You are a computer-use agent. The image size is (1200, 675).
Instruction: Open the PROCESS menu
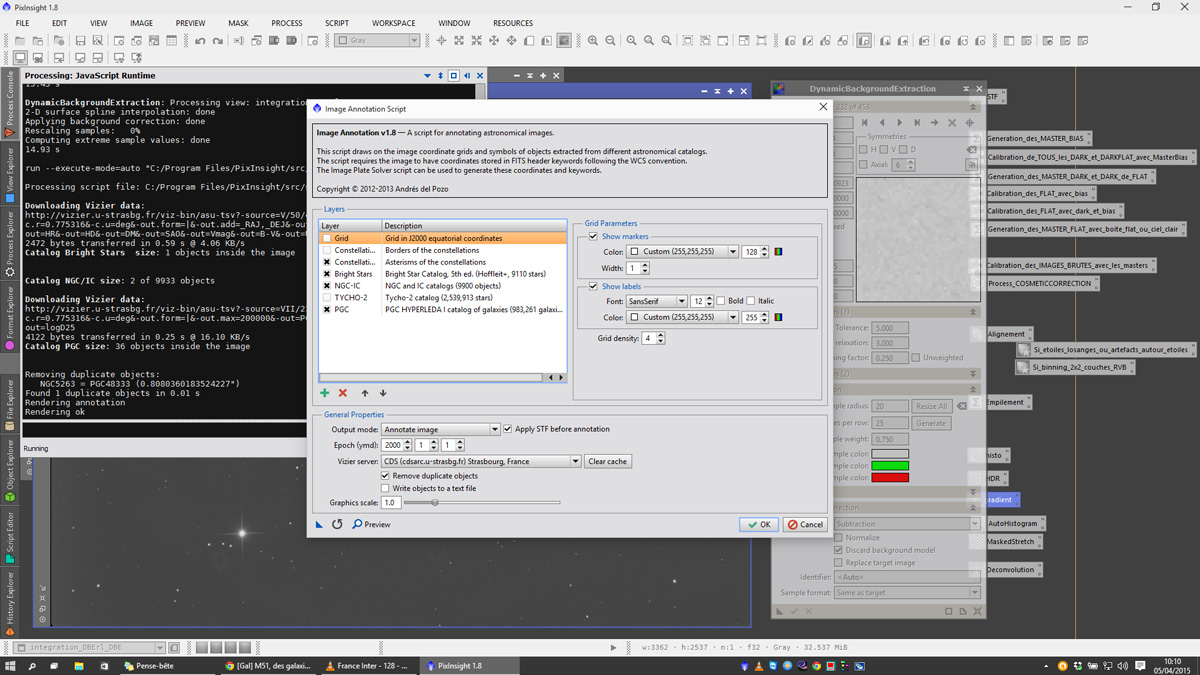click(x=286, y=23)
